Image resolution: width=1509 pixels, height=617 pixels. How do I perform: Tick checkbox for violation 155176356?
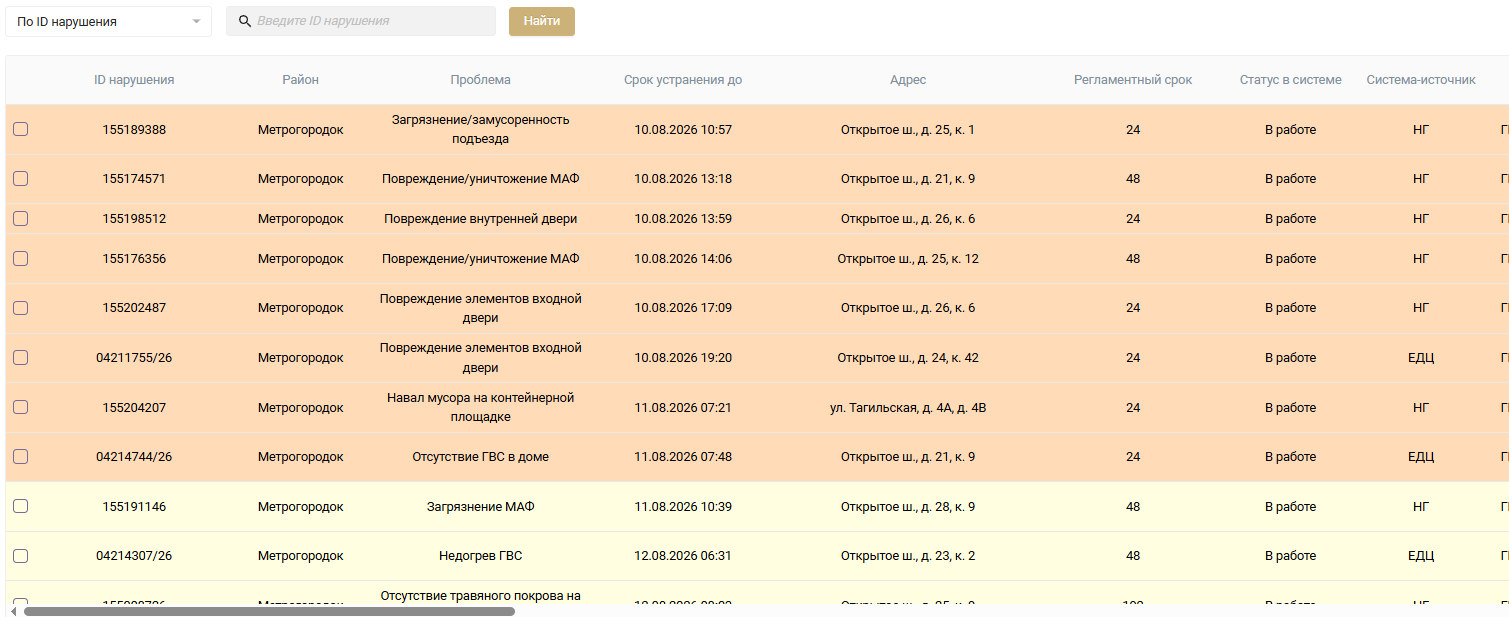[20, 259]
